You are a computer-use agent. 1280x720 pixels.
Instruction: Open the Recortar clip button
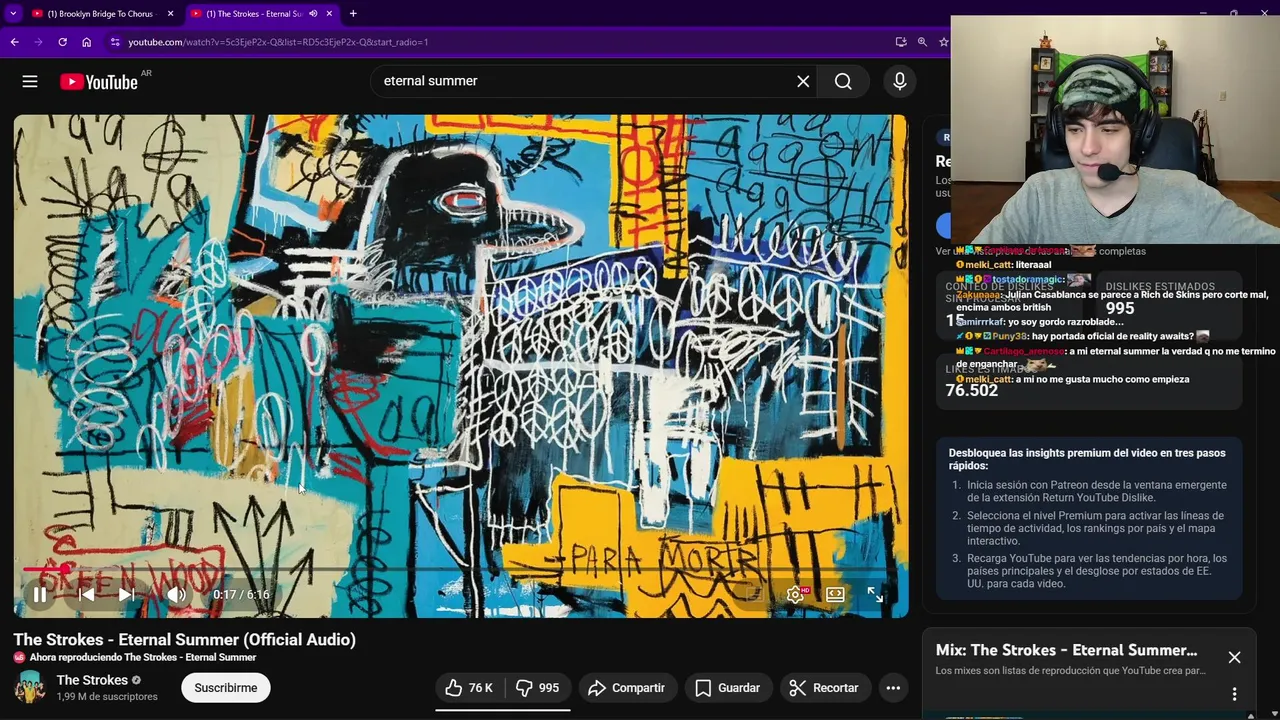click(824, 688)
